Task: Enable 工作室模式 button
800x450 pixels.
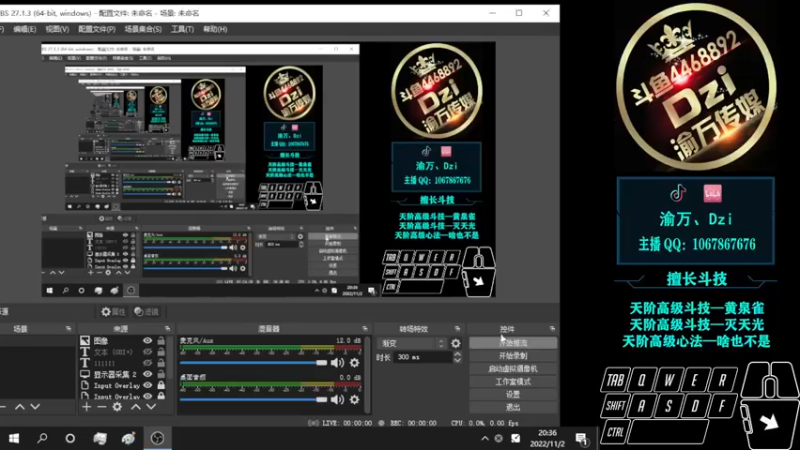Action: coord(513,381)
